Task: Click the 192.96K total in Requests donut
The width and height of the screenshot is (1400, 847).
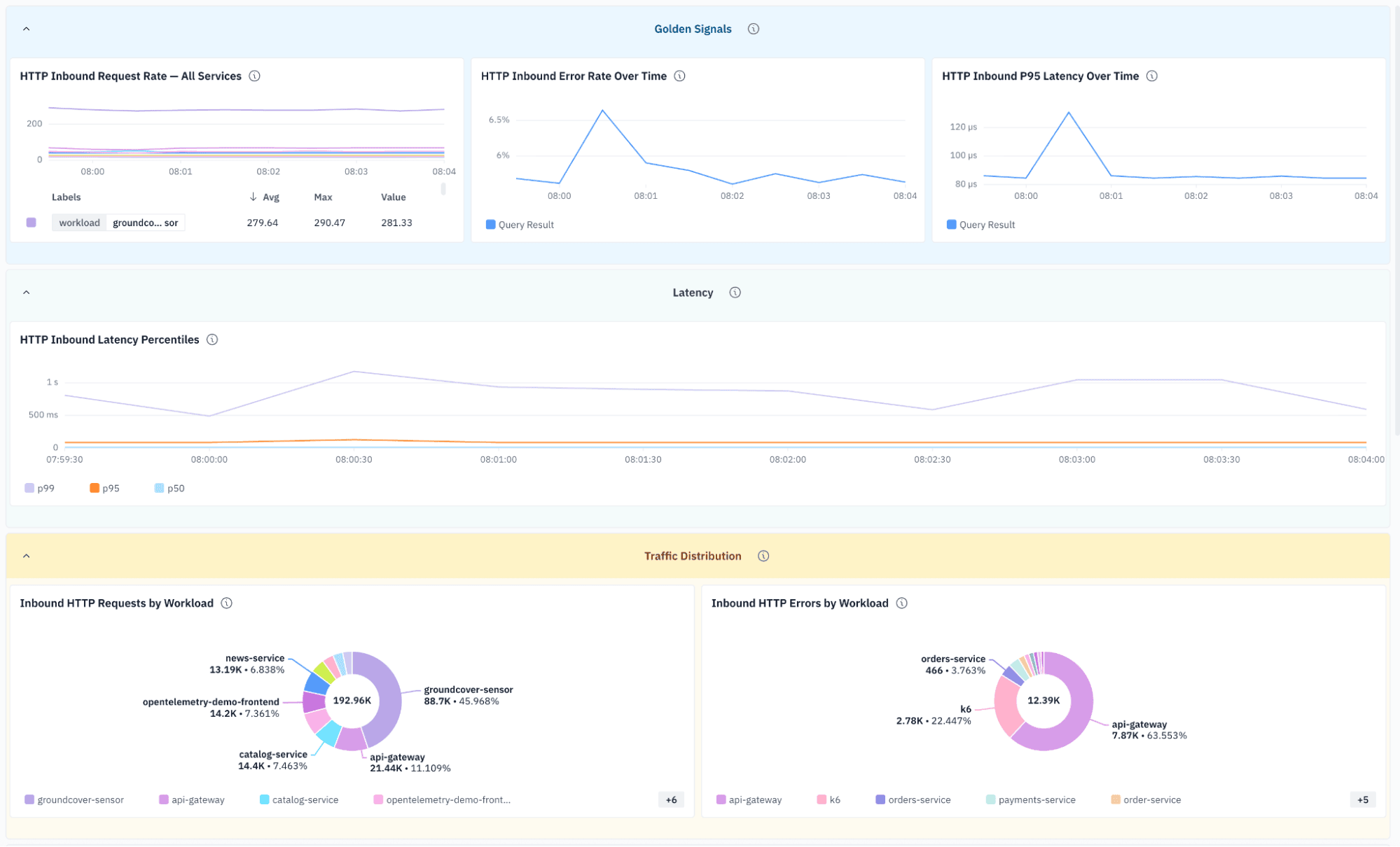Action: pyautogui.click(x=352, y=701)
